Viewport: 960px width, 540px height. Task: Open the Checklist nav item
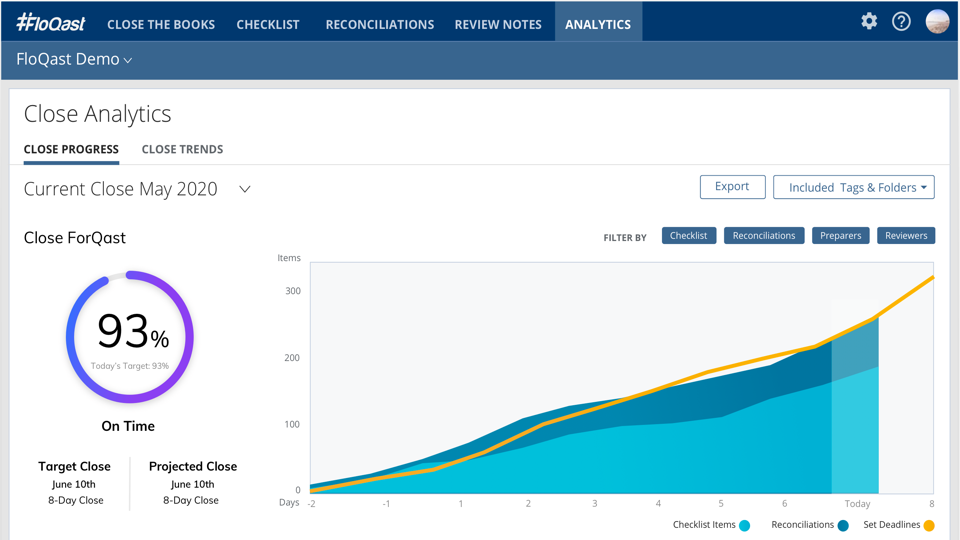pyautogui.click(x=268, y=24)
